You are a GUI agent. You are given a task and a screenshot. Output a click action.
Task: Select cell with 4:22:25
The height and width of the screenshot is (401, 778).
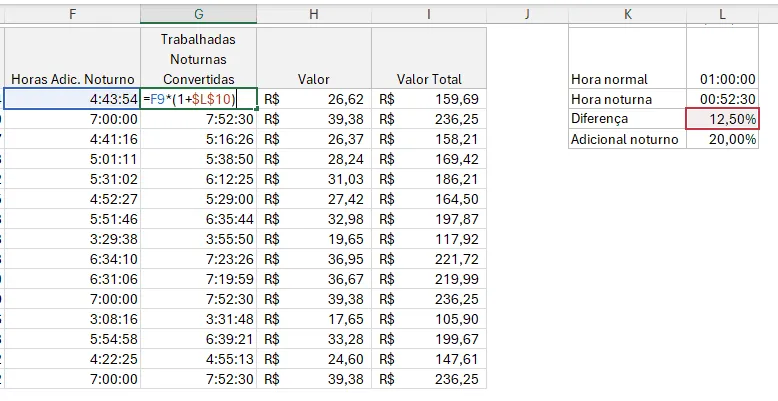[72, 359]
